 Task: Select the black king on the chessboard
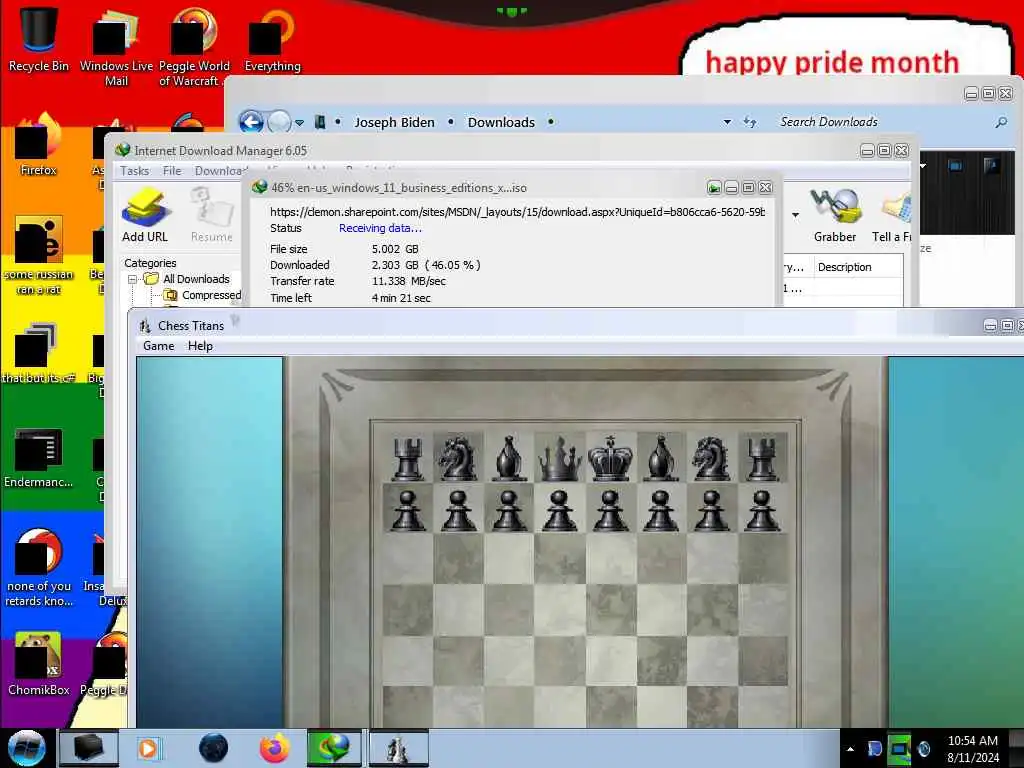pyautogui.click(x=610, y=458)
